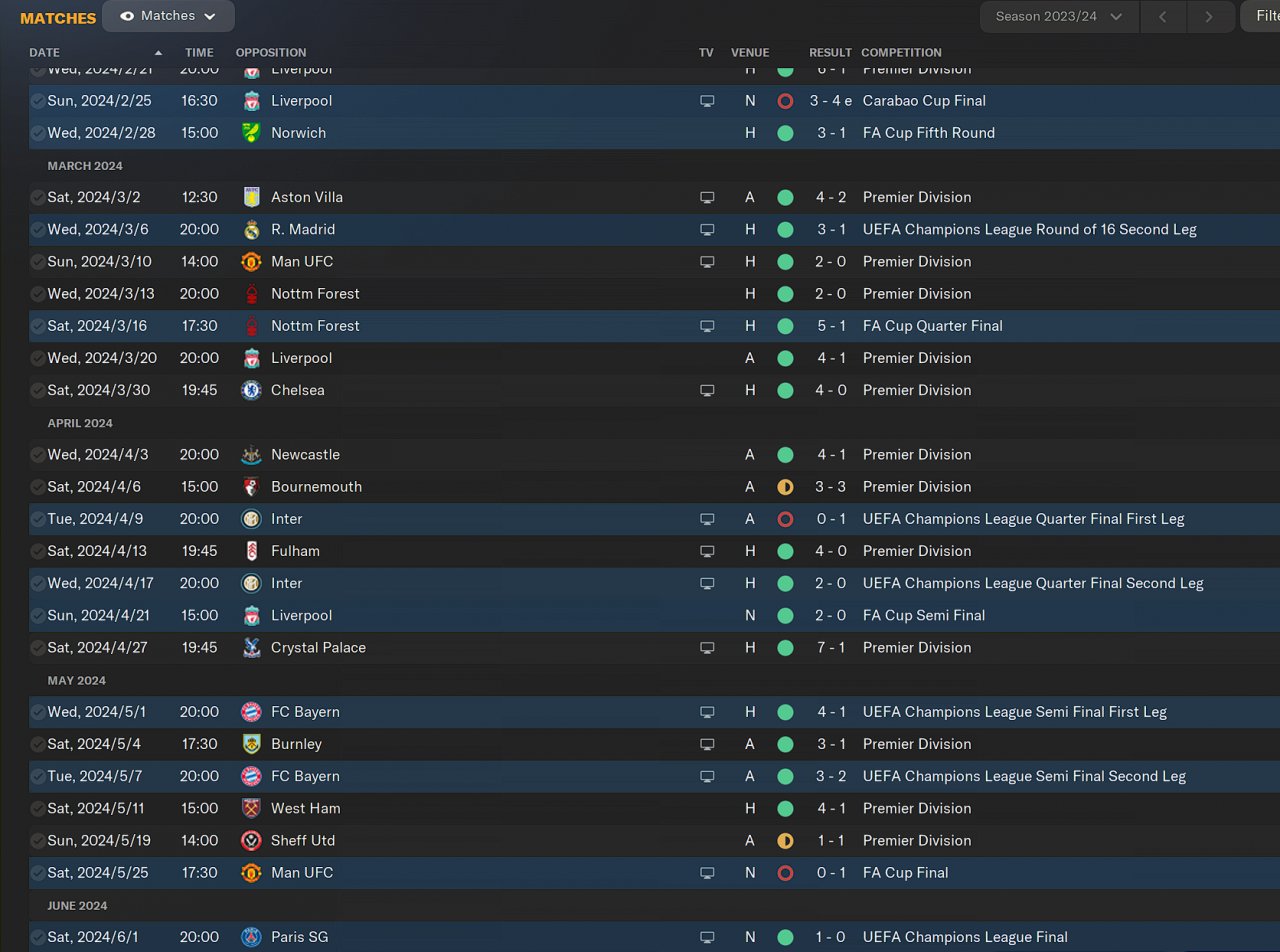Click the Real Madrid club crest

click(251, 230)
